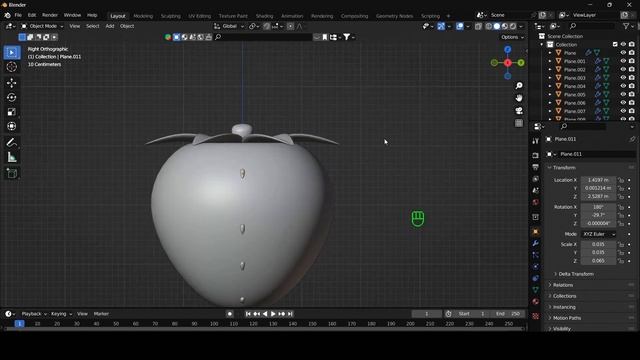Click the Marker menu in timeline
This screenshot has width=640, height=360.
pyautogui.click(x=101, y=314)
